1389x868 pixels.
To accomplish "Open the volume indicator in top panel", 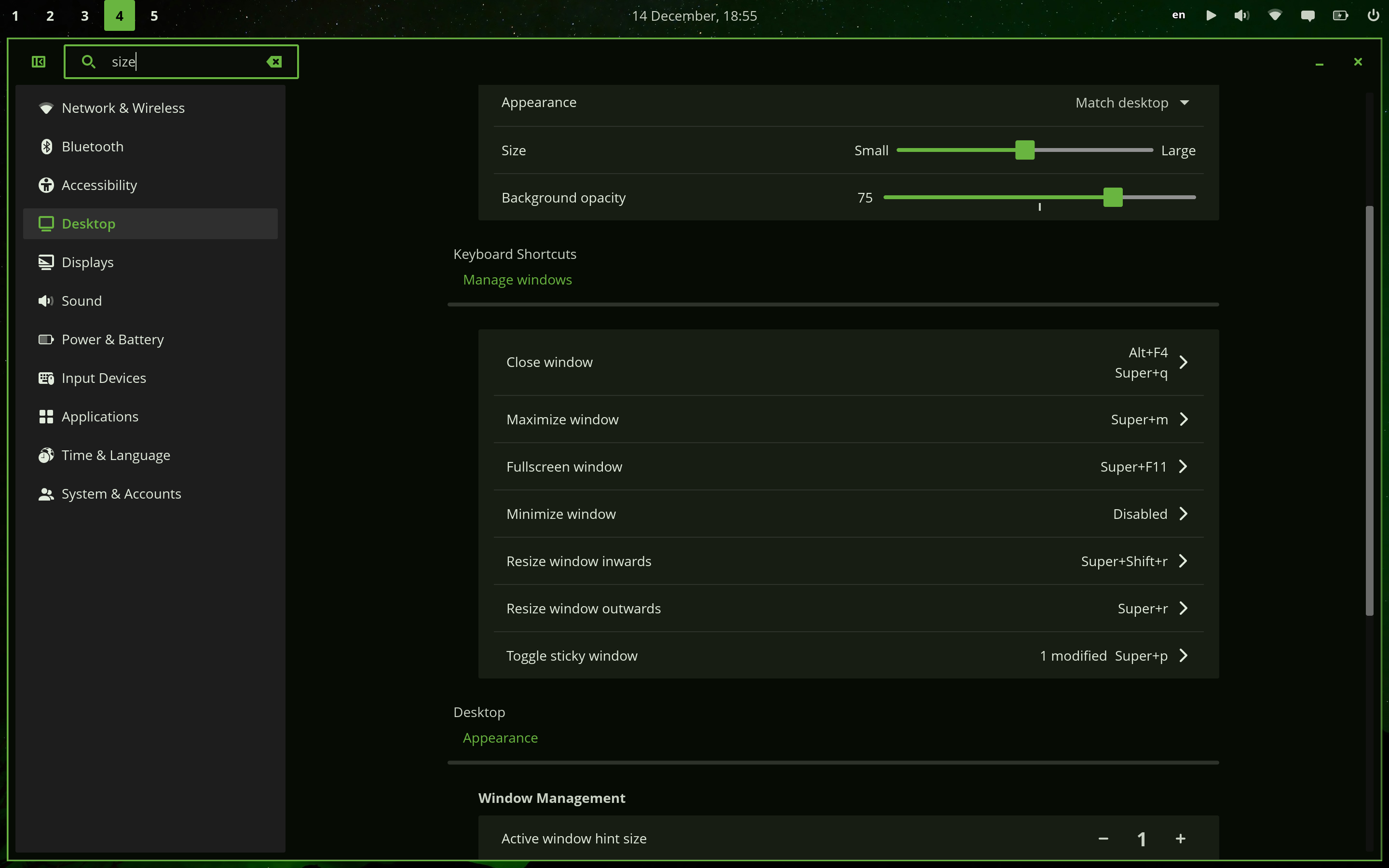I will coord(1241,15).
